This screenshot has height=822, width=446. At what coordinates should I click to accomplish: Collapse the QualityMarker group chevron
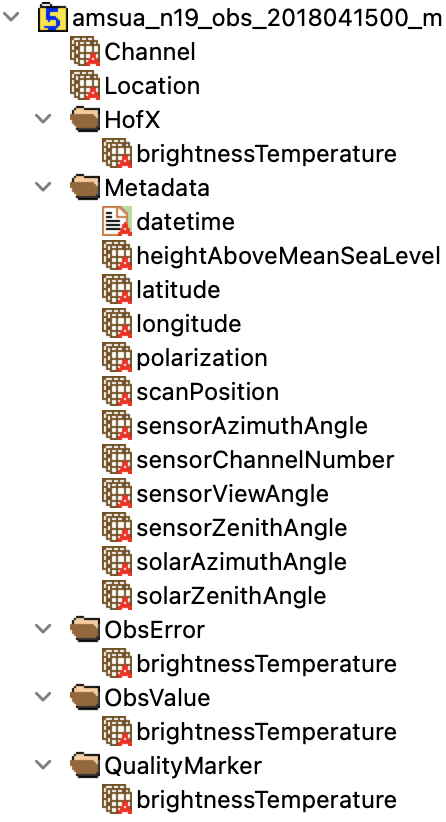click(x=43, y=765)
